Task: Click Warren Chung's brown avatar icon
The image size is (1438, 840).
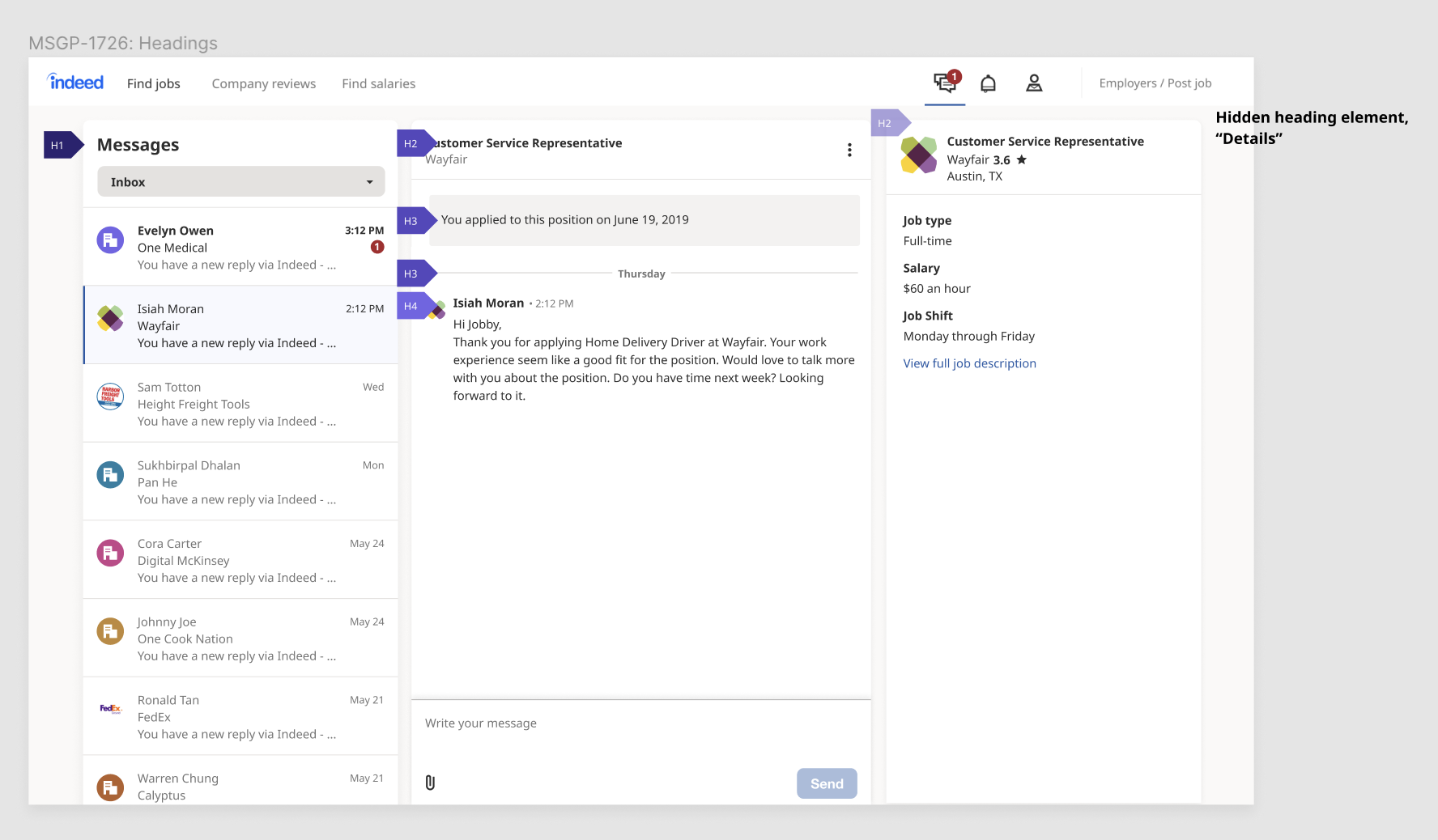Action: point(110,787)
